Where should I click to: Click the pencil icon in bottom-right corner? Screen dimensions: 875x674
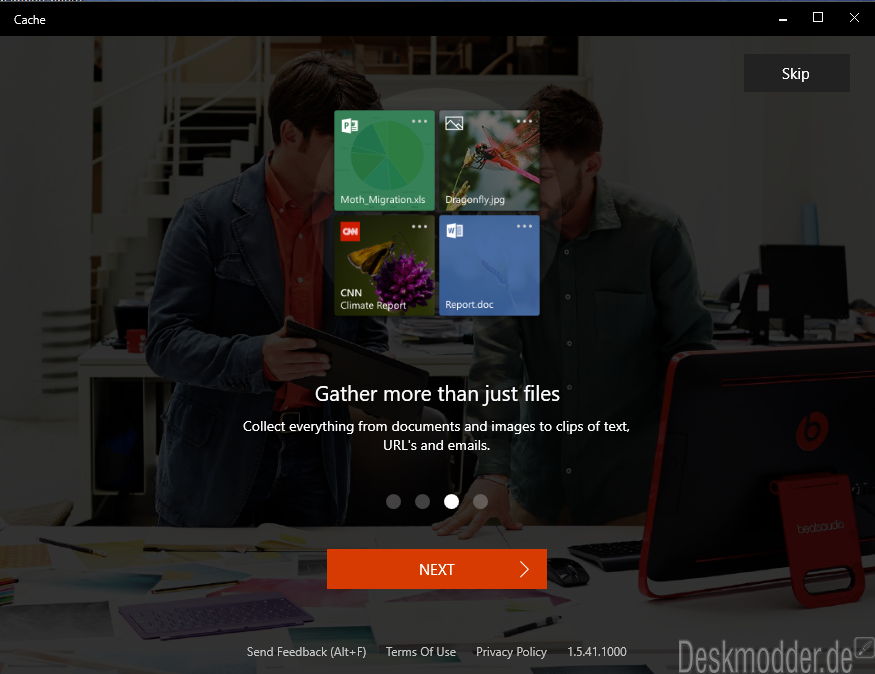click(865, 646)
